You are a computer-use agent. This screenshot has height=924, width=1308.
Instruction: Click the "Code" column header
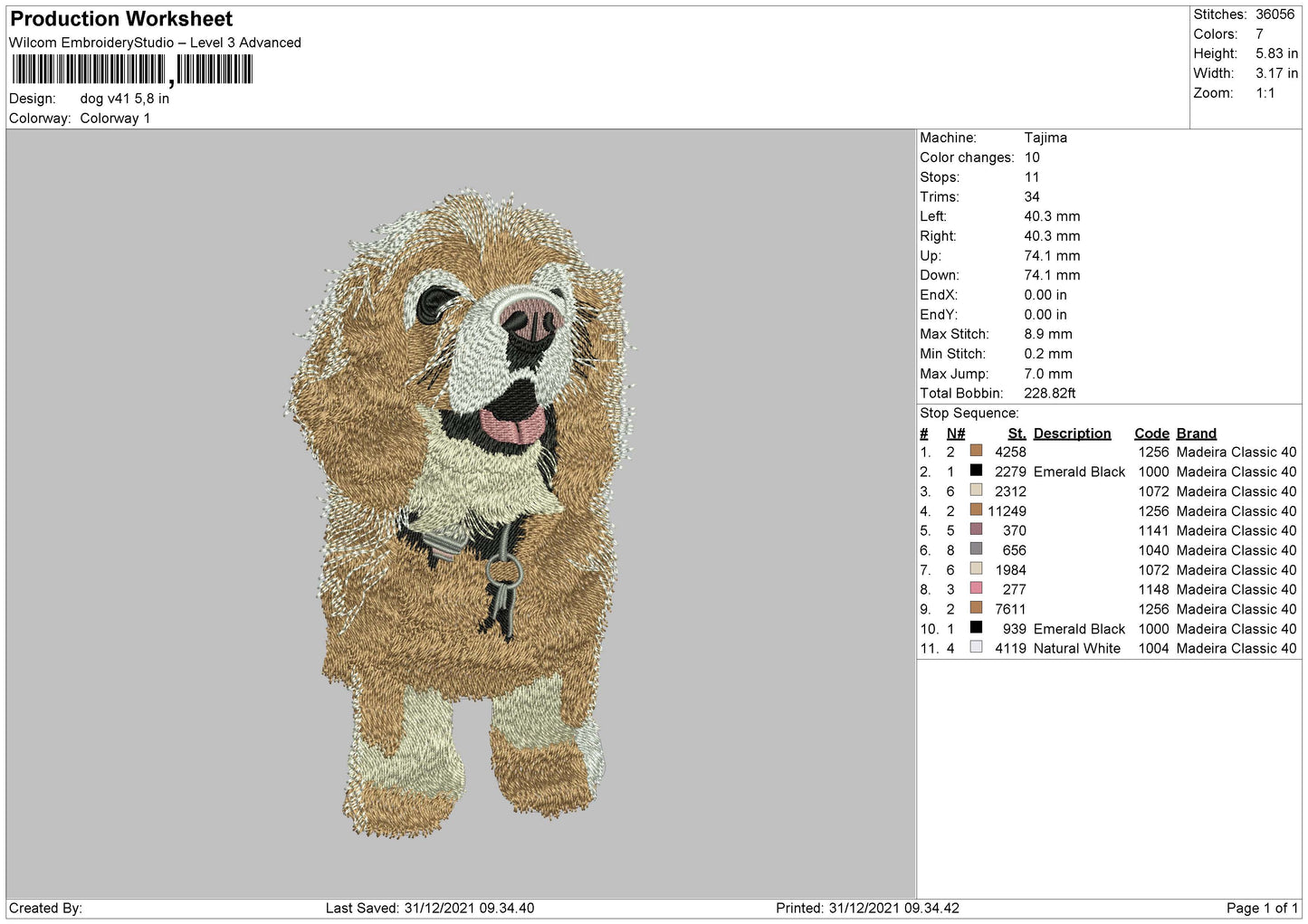point(1151,433)
